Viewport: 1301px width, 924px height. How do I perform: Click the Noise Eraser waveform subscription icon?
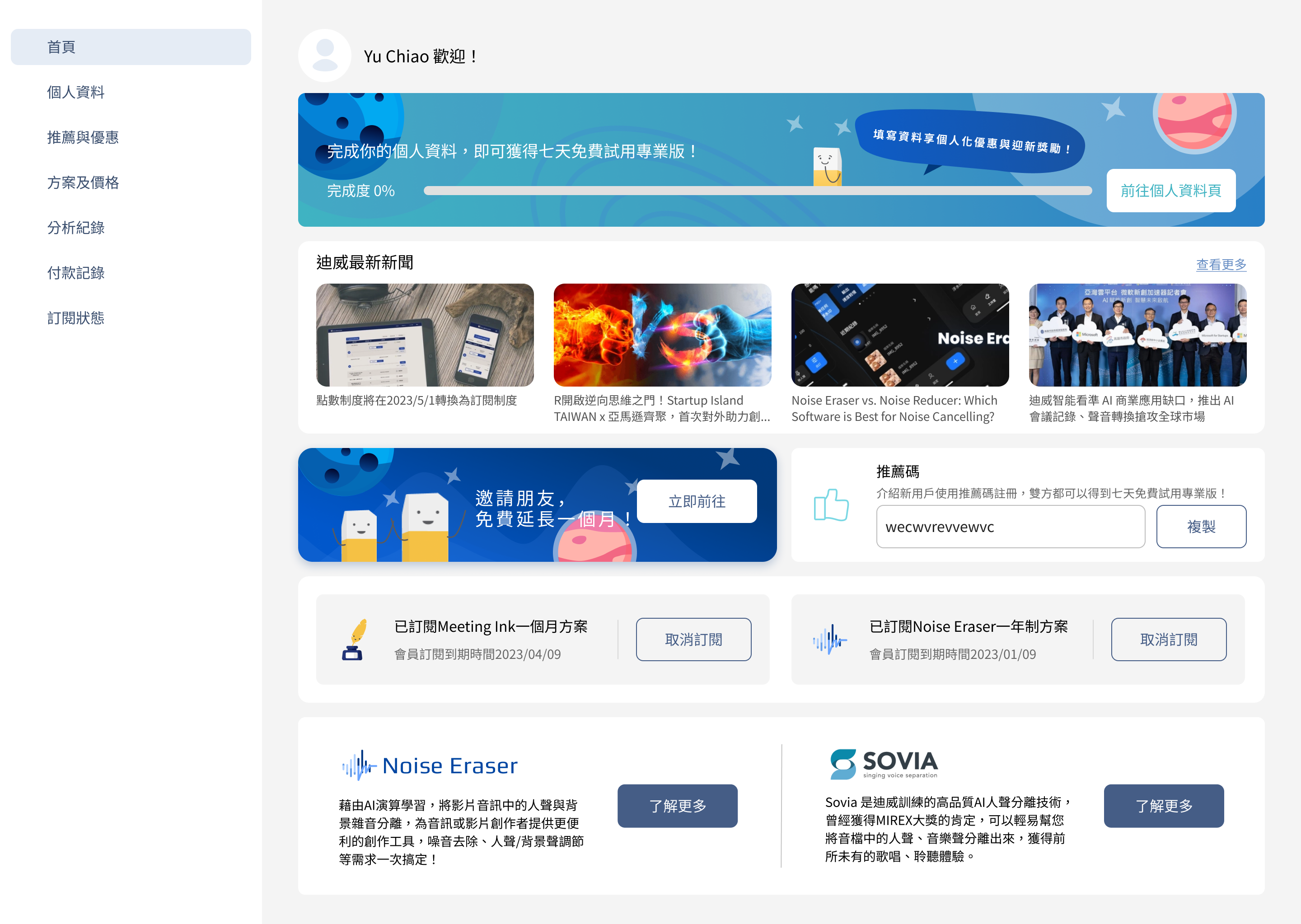pos(830,639)
